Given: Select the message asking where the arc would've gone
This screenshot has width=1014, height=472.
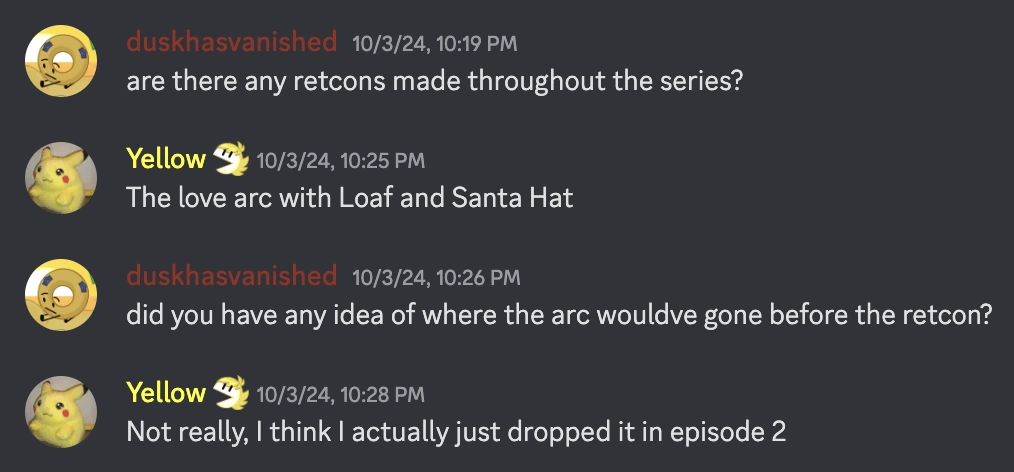Looking at the screenshot, I should (x=559, y=316).
